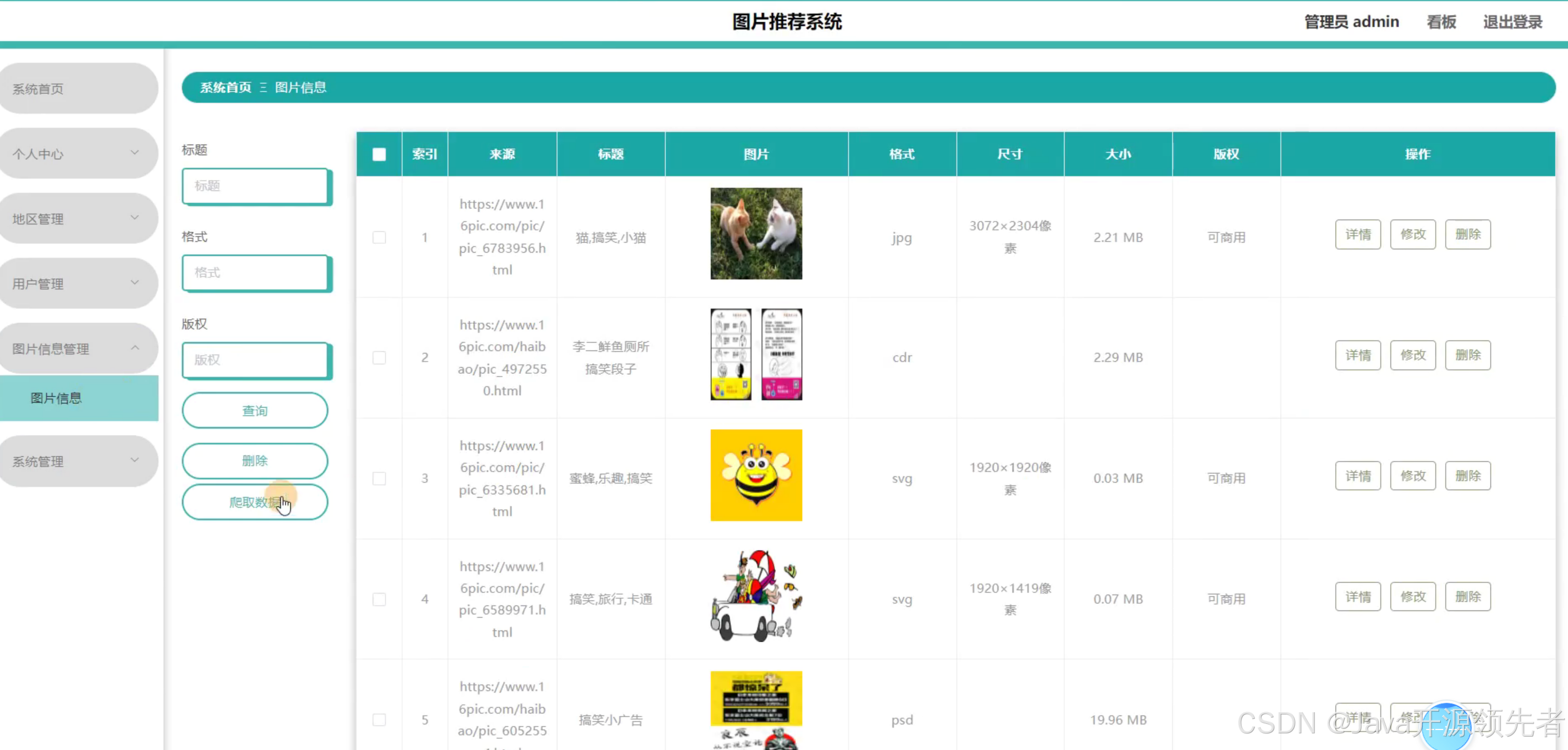
Task: Open the 管理员 admin account menu
Action: point(1352,21)
